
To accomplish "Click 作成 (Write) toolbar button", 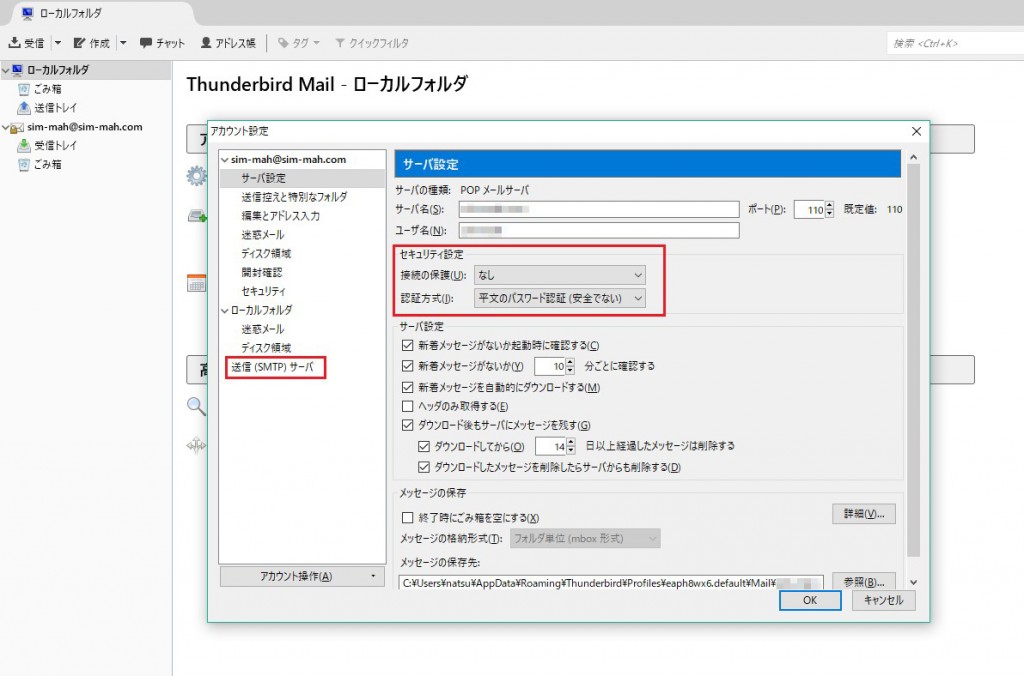I will tap(91, 43).
